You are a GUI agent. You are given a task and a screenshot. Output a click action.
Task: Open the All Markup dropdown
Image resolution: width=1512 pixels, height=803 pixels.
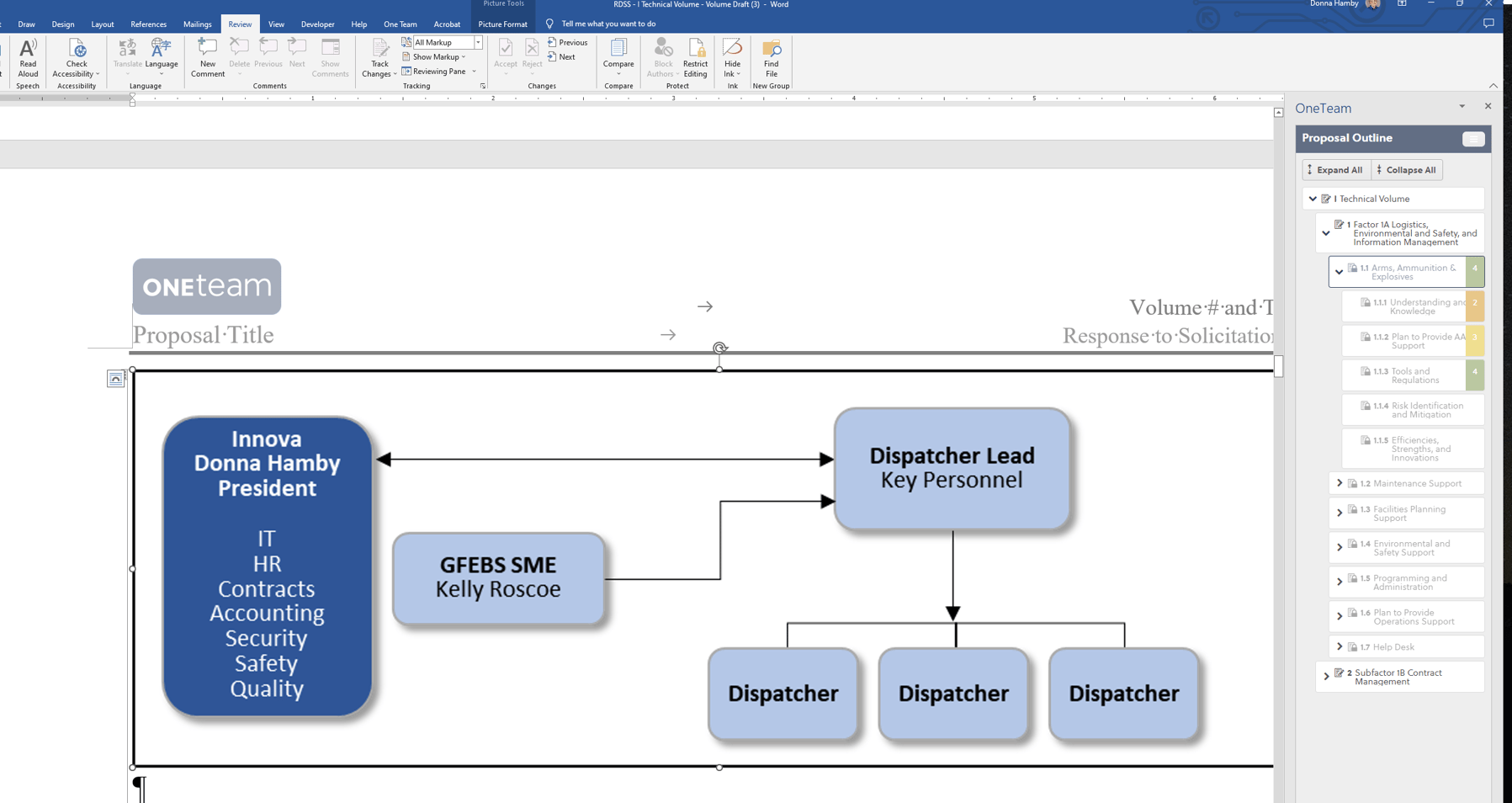(477, 42)
